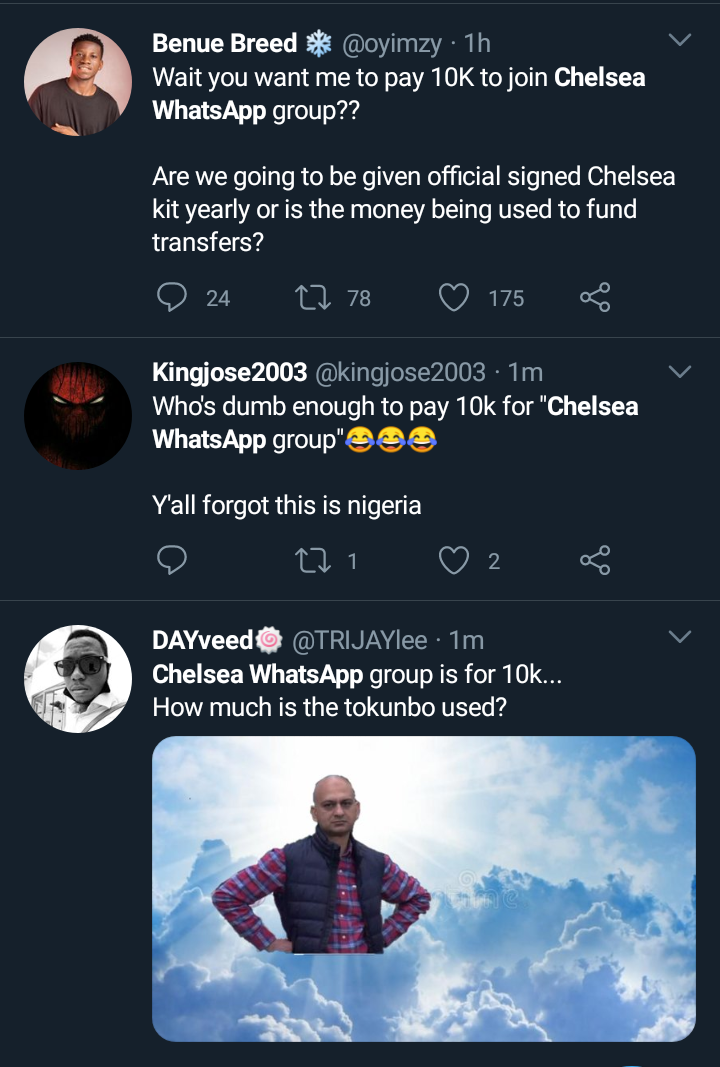
Task: Open Kingjose2003's red mask avatar
Action: pos(78,415)
